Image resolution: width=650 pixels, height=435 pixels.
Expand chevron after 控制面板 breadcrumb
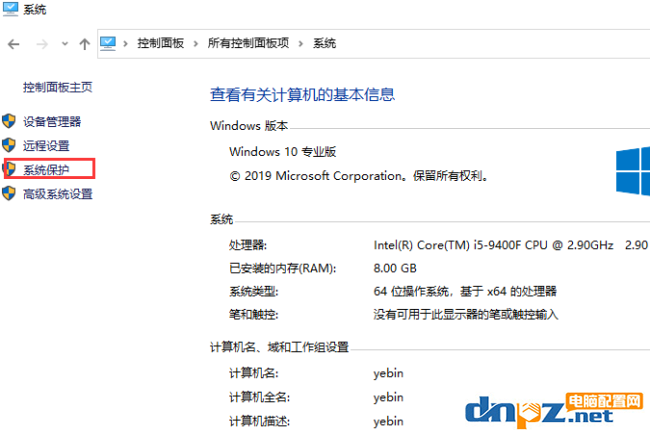pos(196,44)
